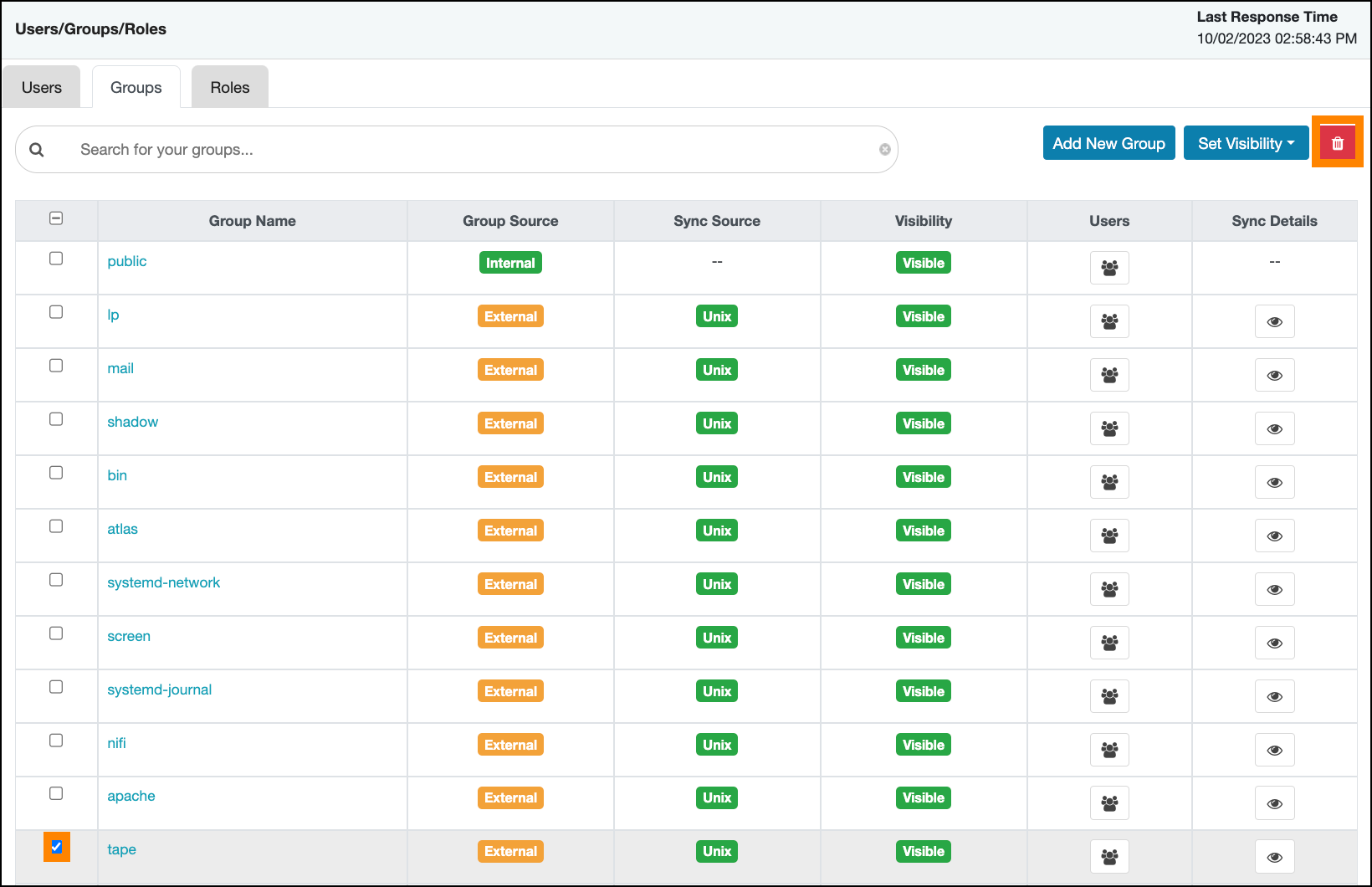
Task: View sync details for atlas group
Action: (x=1274, y=536)
